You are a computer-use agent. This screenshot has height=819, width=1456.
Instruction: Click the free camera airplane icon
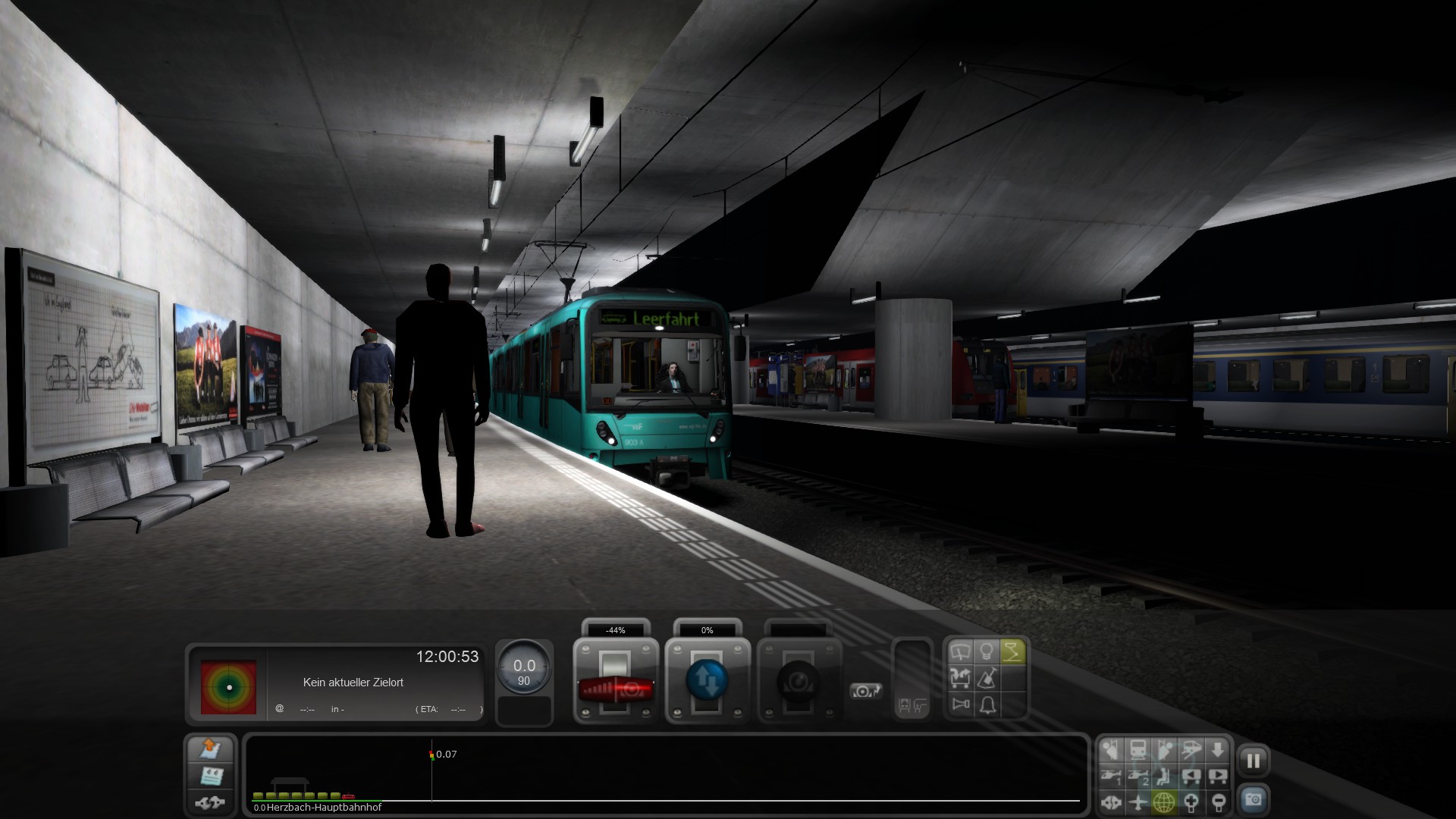(1137, 802)
